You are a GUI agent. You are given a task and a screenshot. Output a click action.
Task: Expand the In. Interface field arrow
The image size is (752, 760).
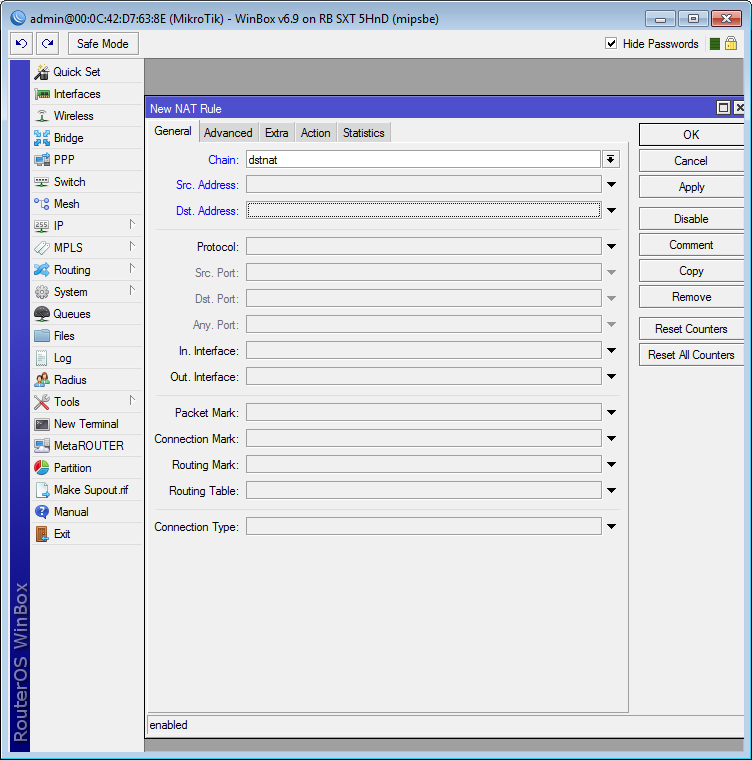612,350
